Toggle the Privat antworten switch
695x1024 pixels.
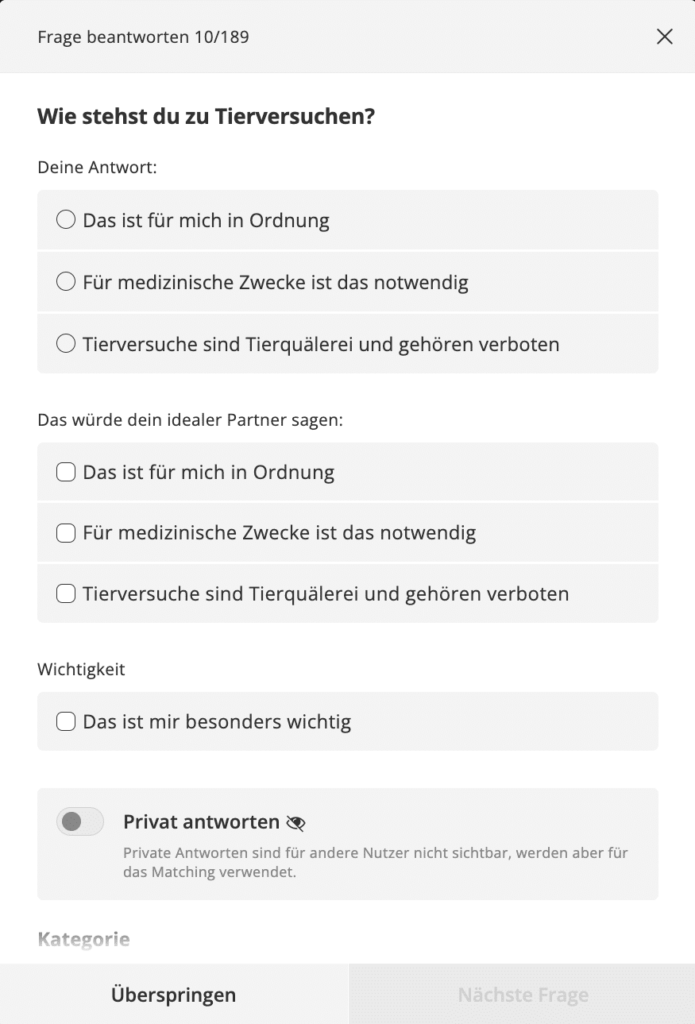click(x=80, y=822)
